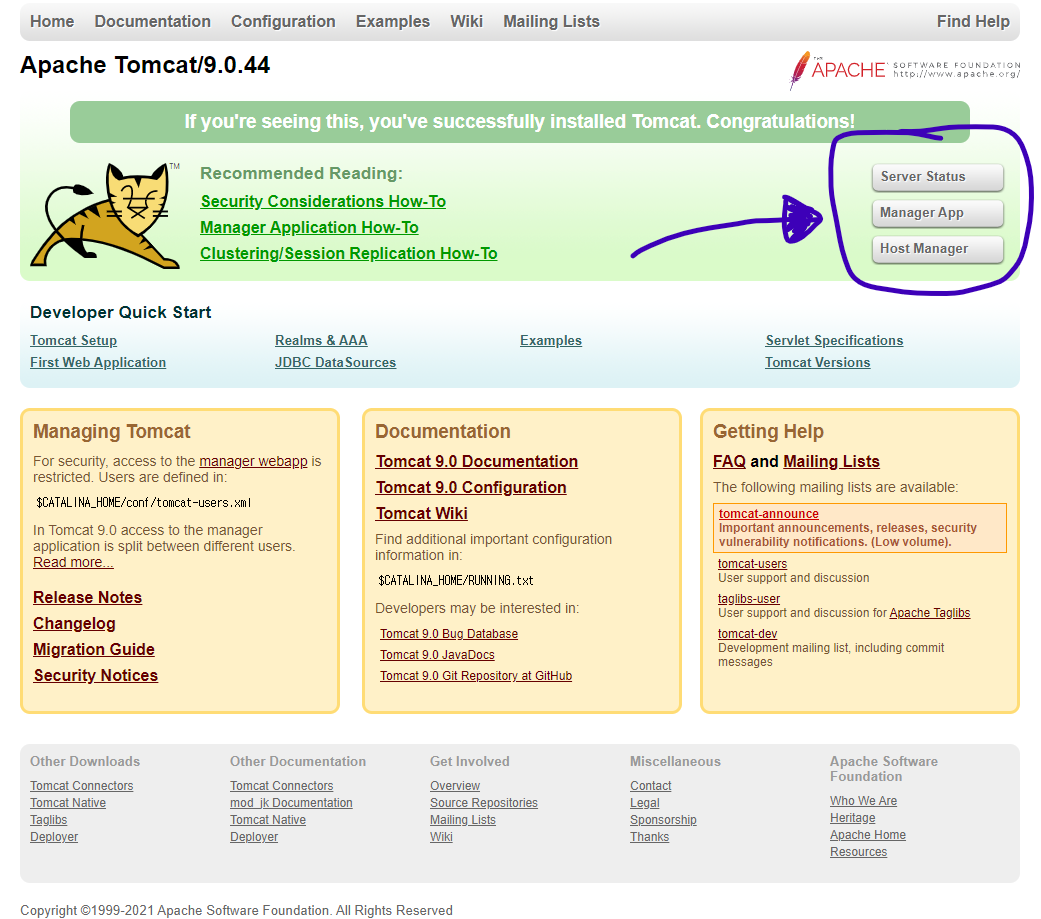Click Tomcat Native under Other Documentation
This screenshot has width=1041, height=919.
(268, 819)
